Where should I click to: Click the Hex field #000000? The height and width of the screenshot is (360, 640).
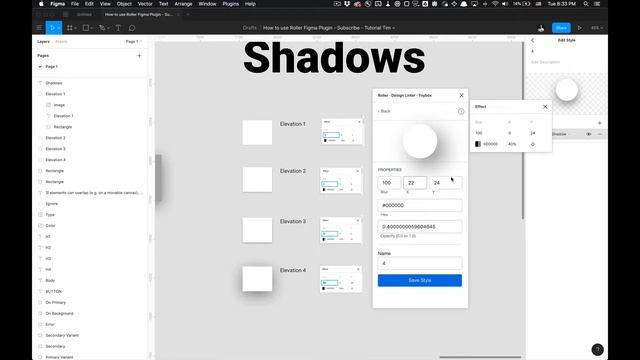point(420,205)
